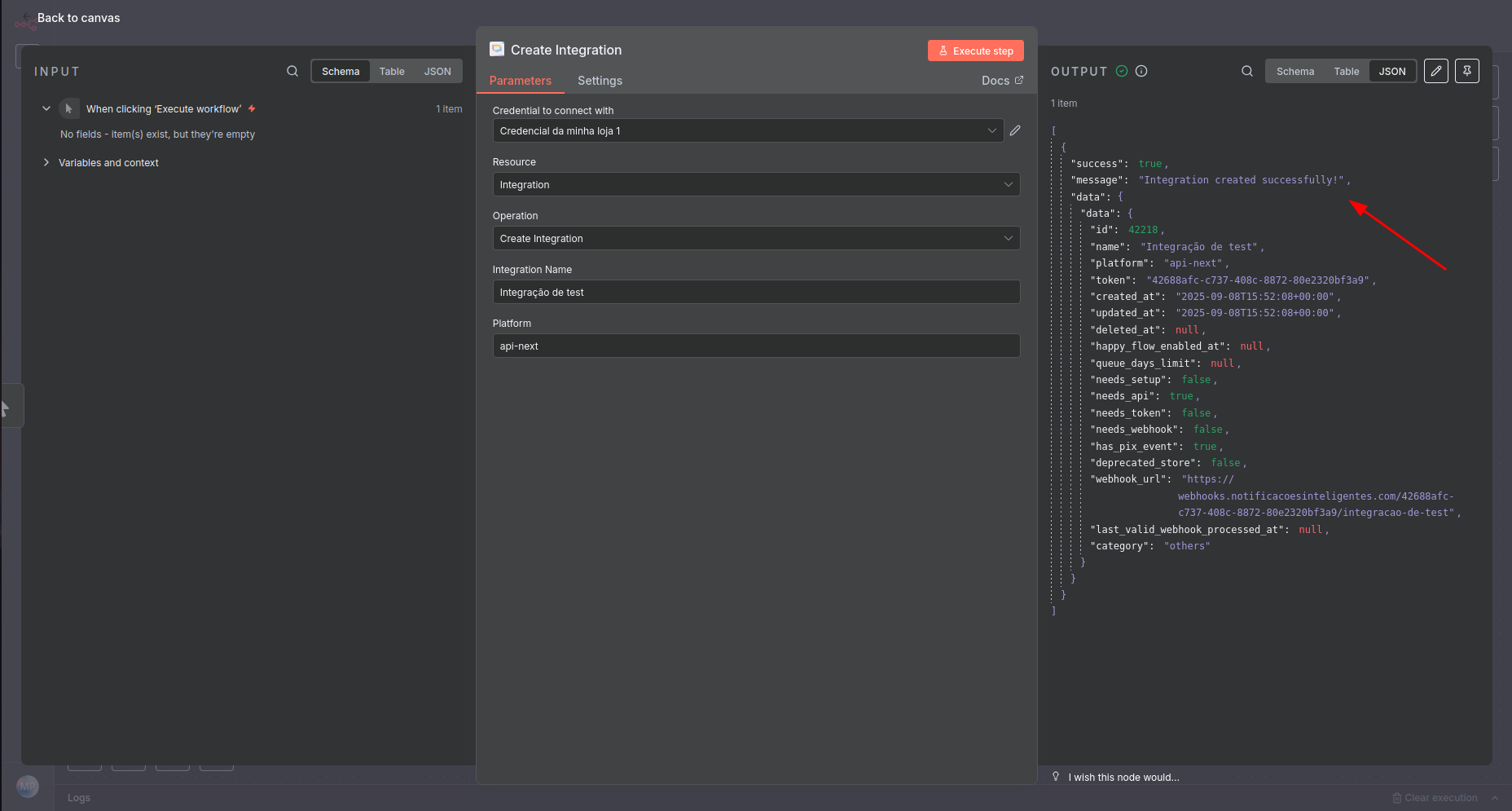Switch input view to JSON
Screen dimensions: 1512x811
pos(437,71)
